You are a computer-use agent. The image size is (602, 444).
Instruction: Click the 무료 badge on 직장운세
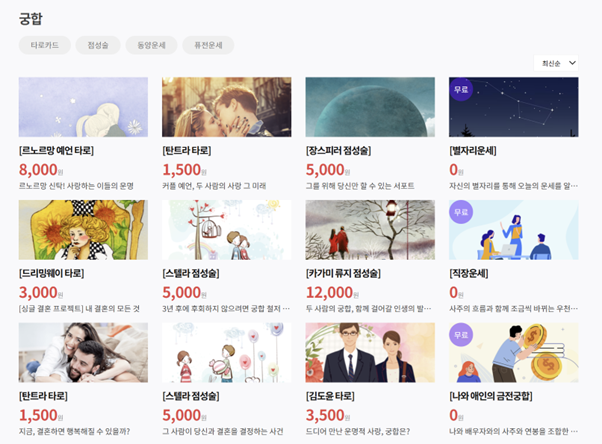[x=461, y=212]
